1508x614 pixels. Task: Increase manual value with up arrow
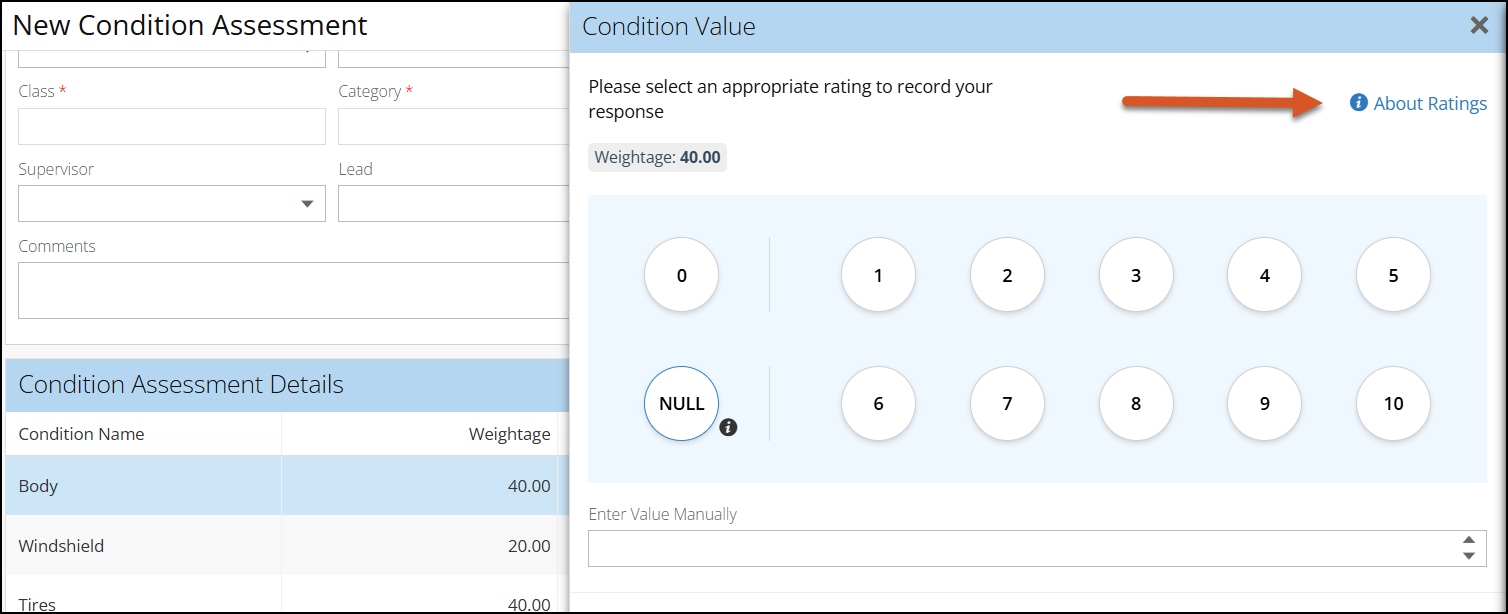click(x=1468, y=540)
